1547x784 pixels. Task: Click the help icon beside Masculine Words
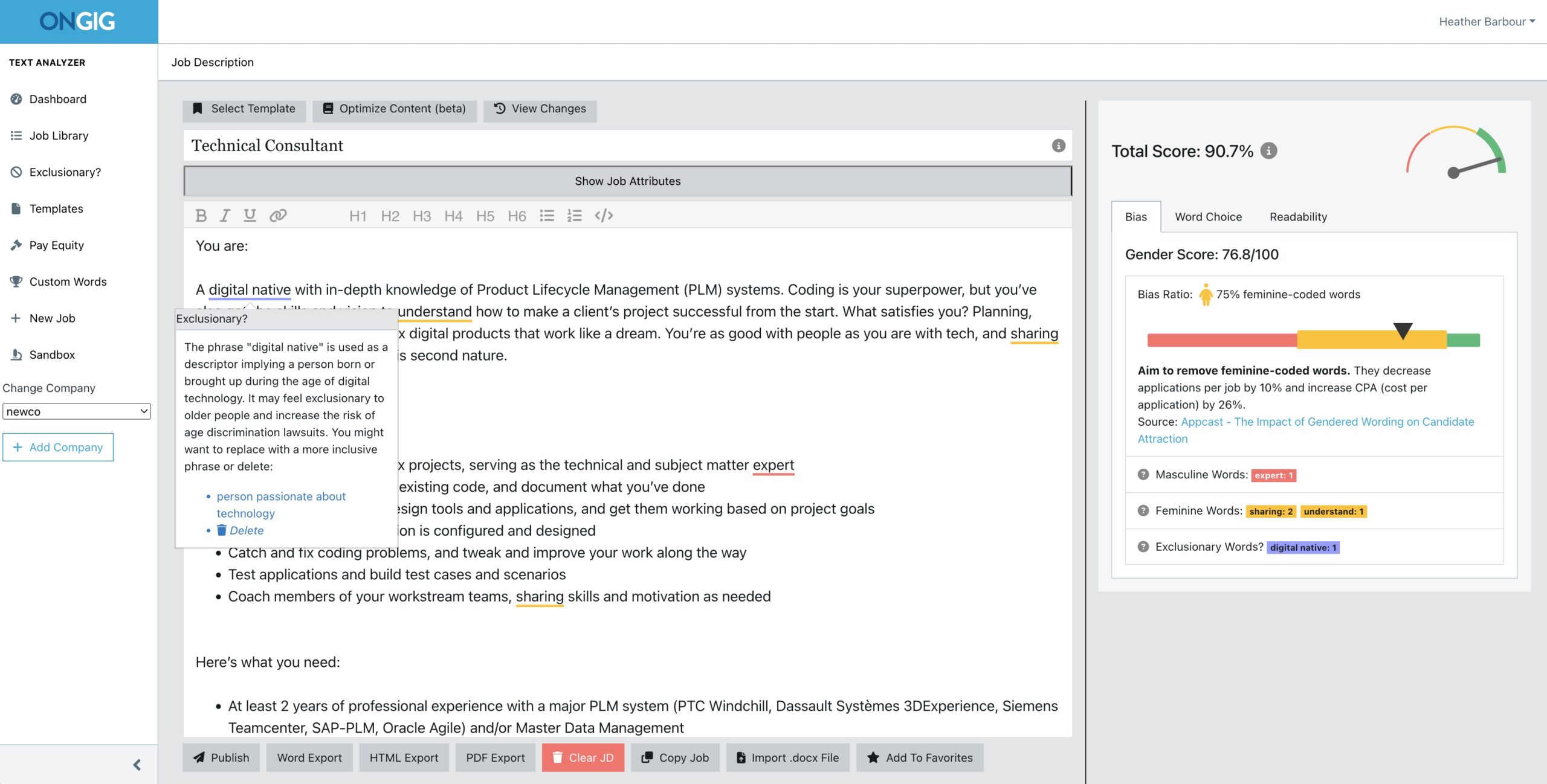tap(1143, 475)
